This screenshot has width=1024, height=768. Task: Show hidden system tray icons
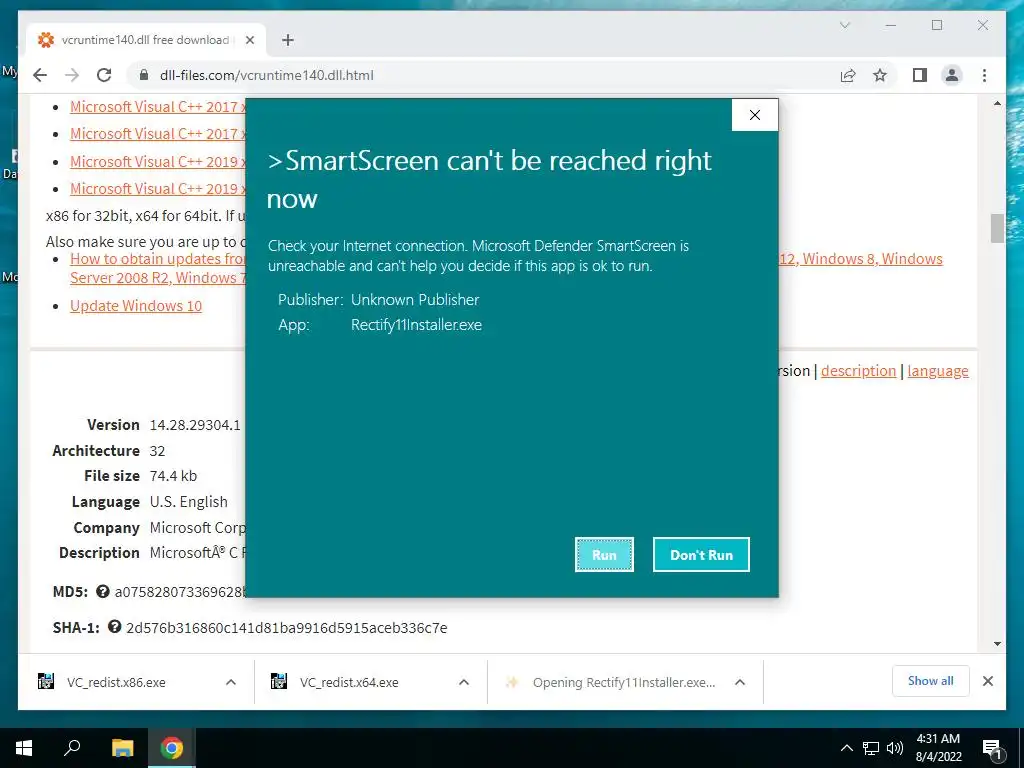[x=846, y=748]
